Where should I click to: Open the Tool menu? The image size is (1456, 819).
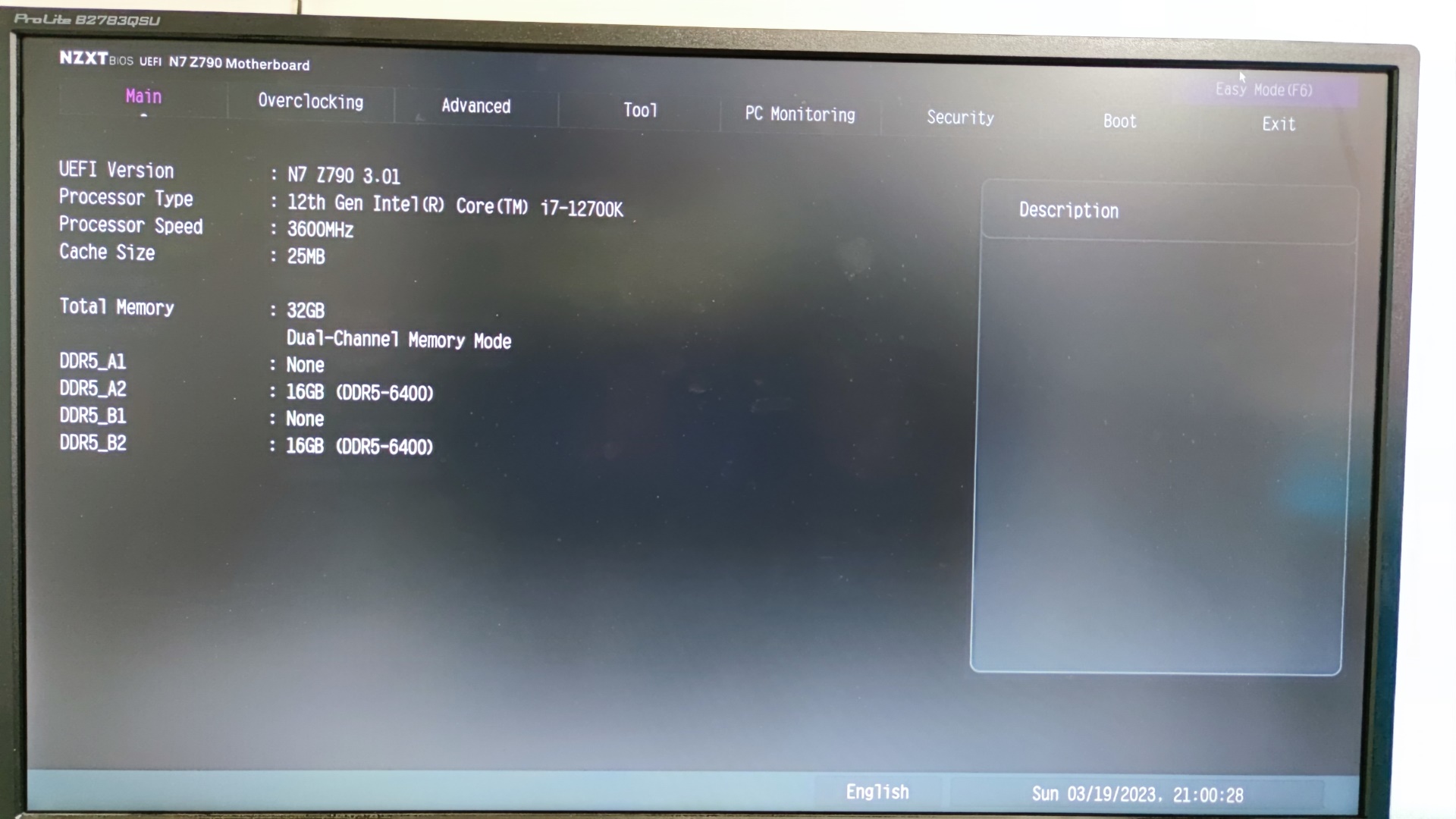point(641,110)
